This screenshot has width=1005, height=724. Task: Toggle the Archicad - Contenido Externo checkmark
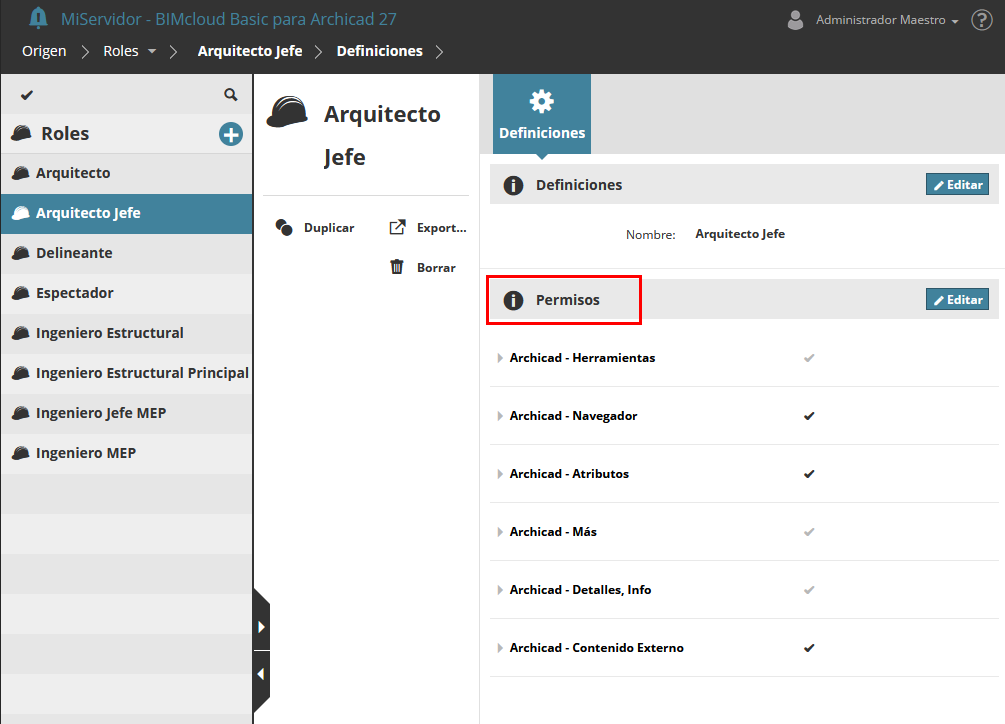[809, 648]
